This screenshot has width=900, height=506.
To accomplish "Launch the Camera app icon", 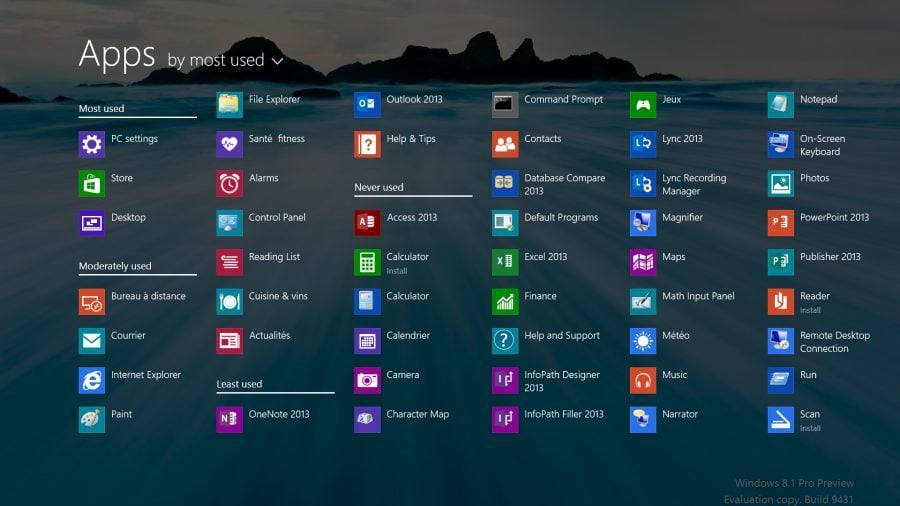I will point(367,380).
